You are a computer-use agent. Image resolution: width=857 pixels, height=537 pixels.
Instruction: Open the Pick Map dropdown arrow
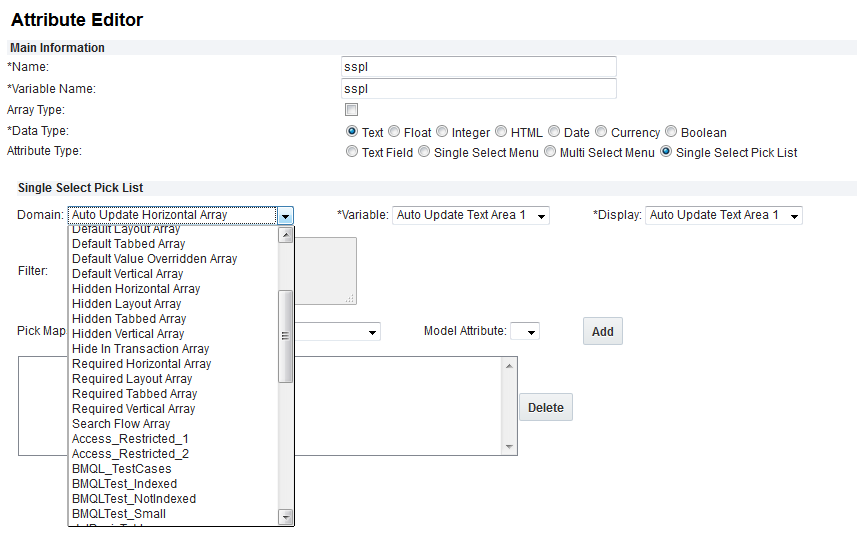(x=372, y=332)
